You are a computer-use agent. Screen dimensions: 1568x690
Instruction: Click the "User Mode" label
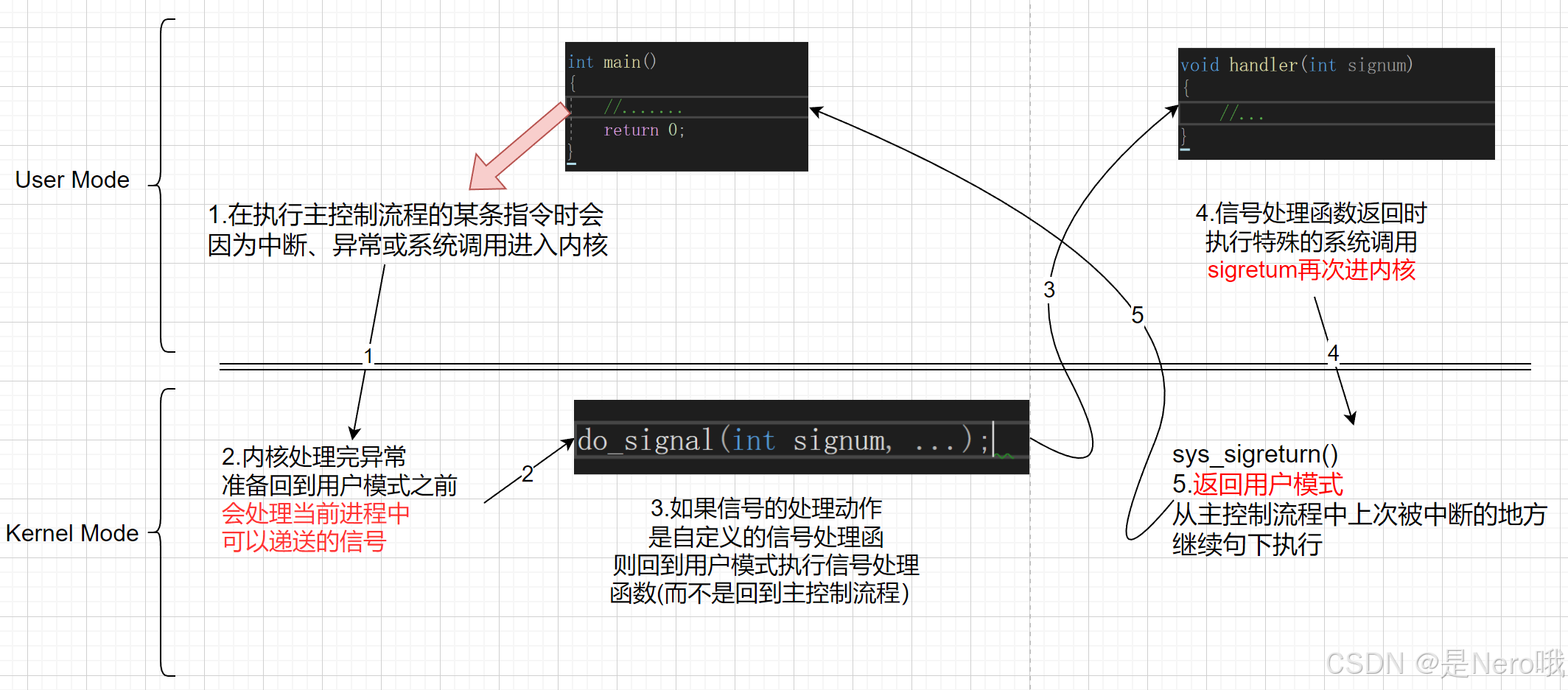tap(72, 180)
